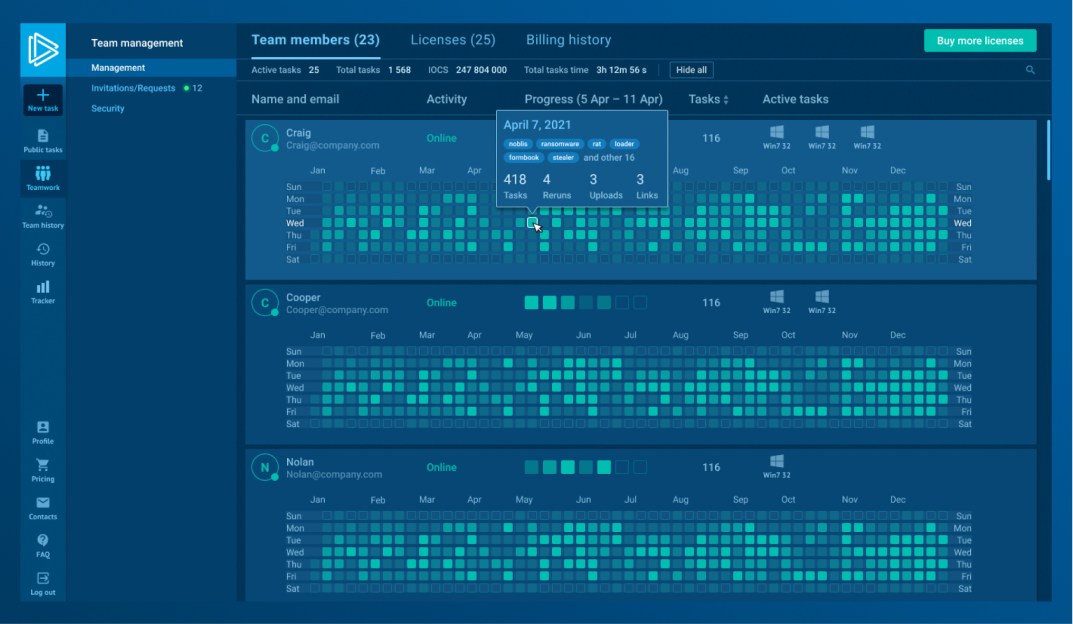Click the Hide all button
Image resolution: width=1073 pixels, height=624 pixels.
point(691,70)
